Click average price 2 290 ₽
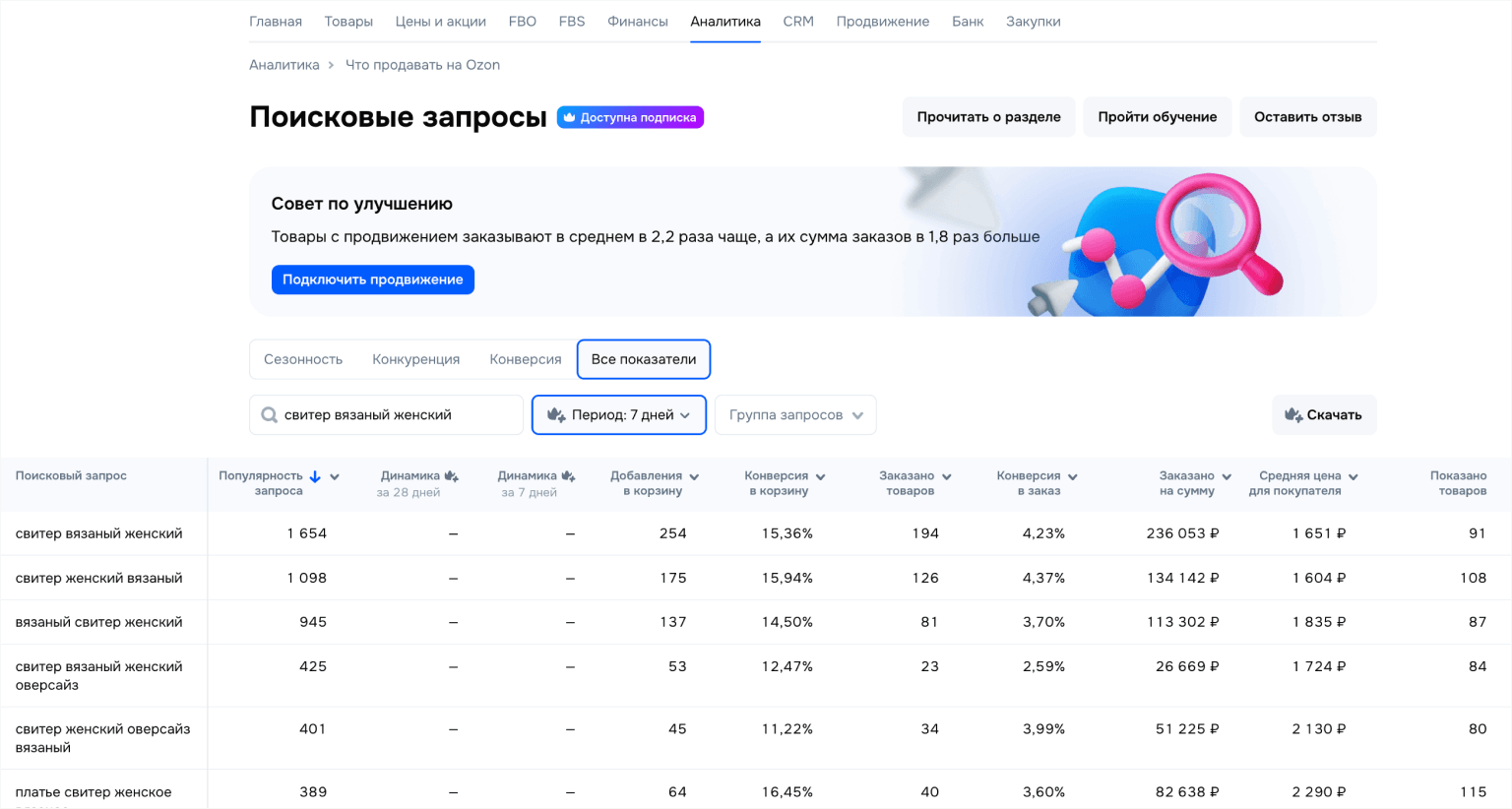Screen dimensions: 1512x809 (1319, 792)
